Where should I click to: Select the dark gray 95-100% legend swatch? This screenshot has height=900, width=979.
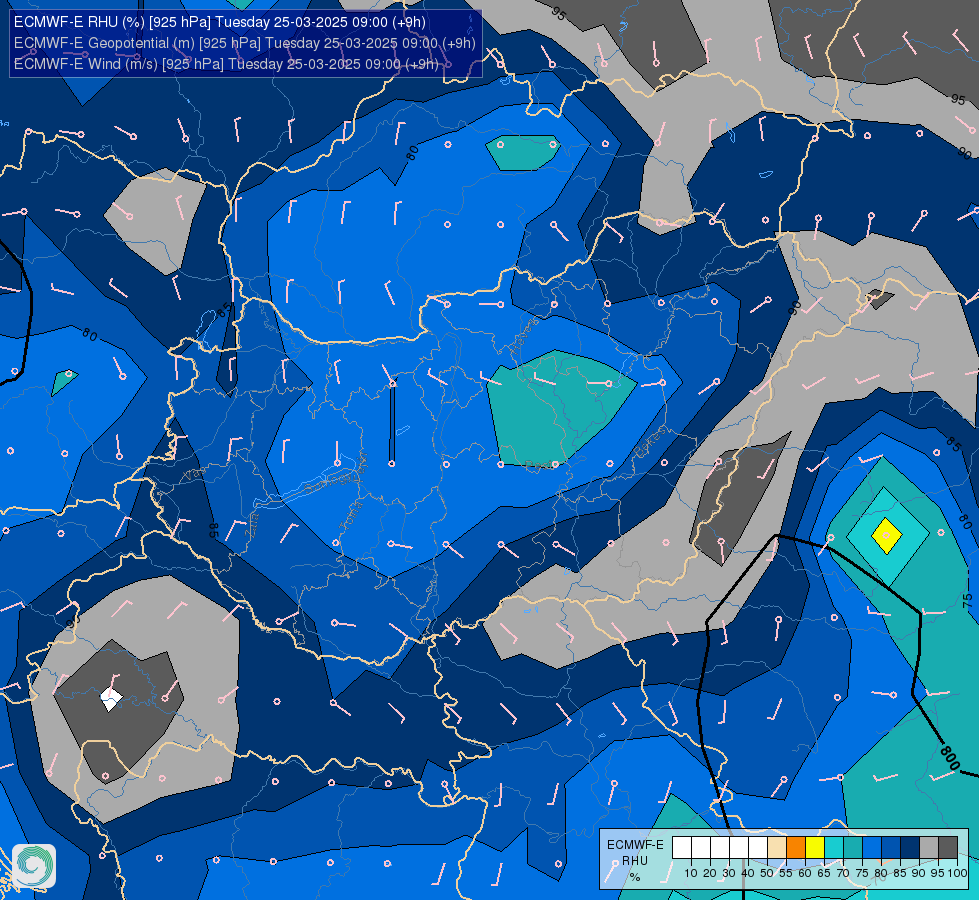click(x=948, y=848)
